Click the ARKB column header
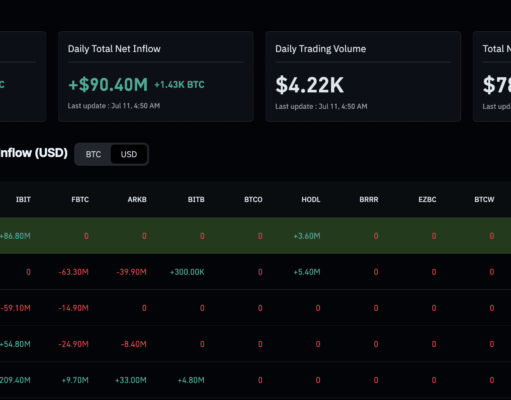The height and width of the screenshot is (400, 511). point(137,199)
